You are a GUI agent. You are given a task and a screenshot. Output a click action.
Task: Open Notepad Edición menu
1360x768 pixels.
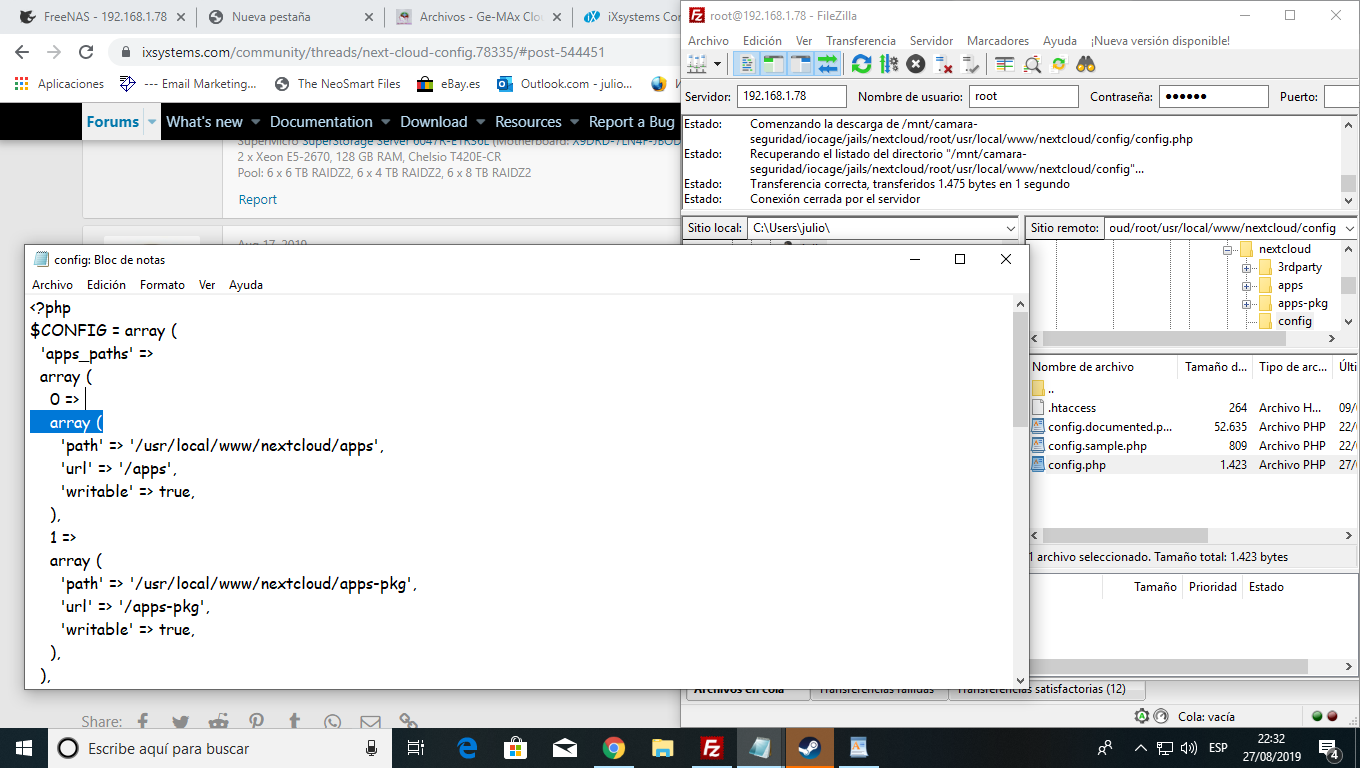pyautogui.click(x=106, y=285)
